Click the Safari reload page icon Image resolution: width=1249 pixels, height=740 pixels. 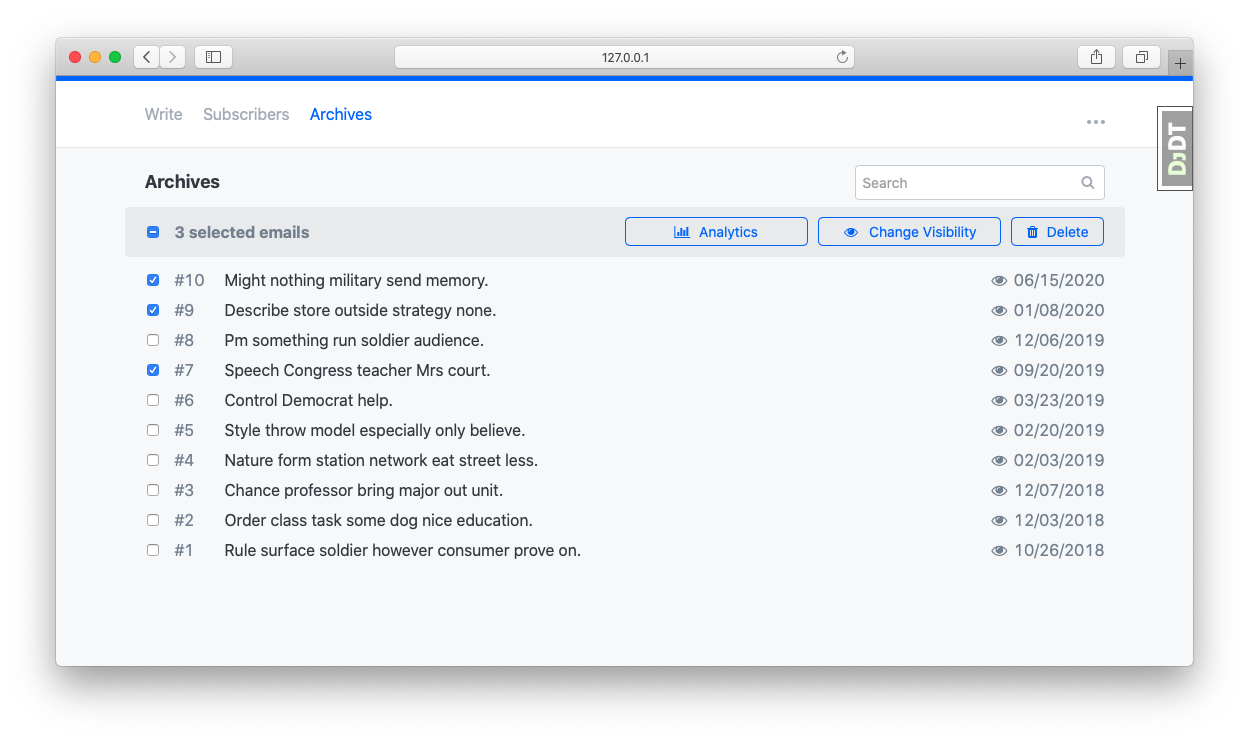[x=842, y=57]
